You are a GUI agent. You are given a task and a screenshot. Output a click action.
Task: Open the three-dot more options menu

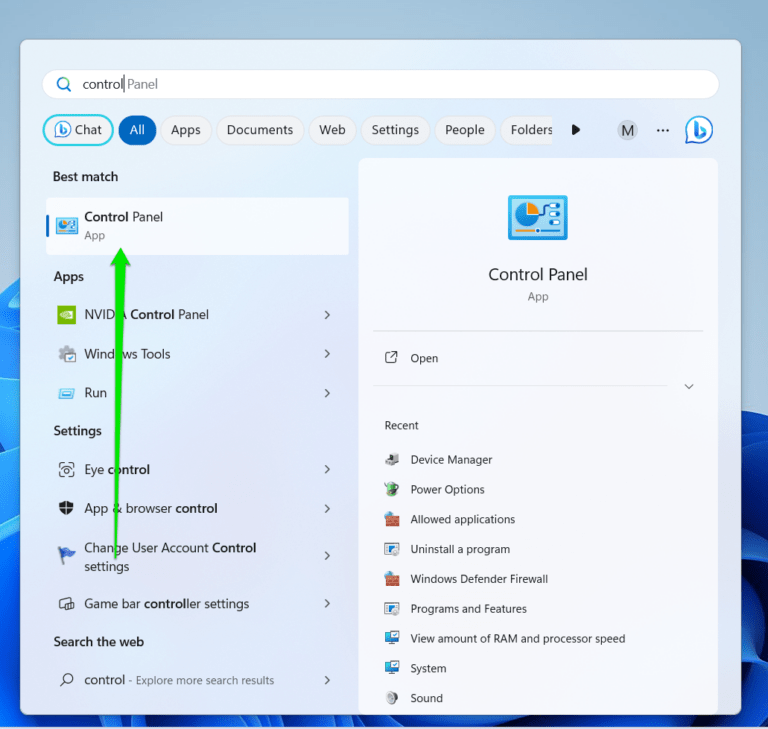click(x=662, y=130)
